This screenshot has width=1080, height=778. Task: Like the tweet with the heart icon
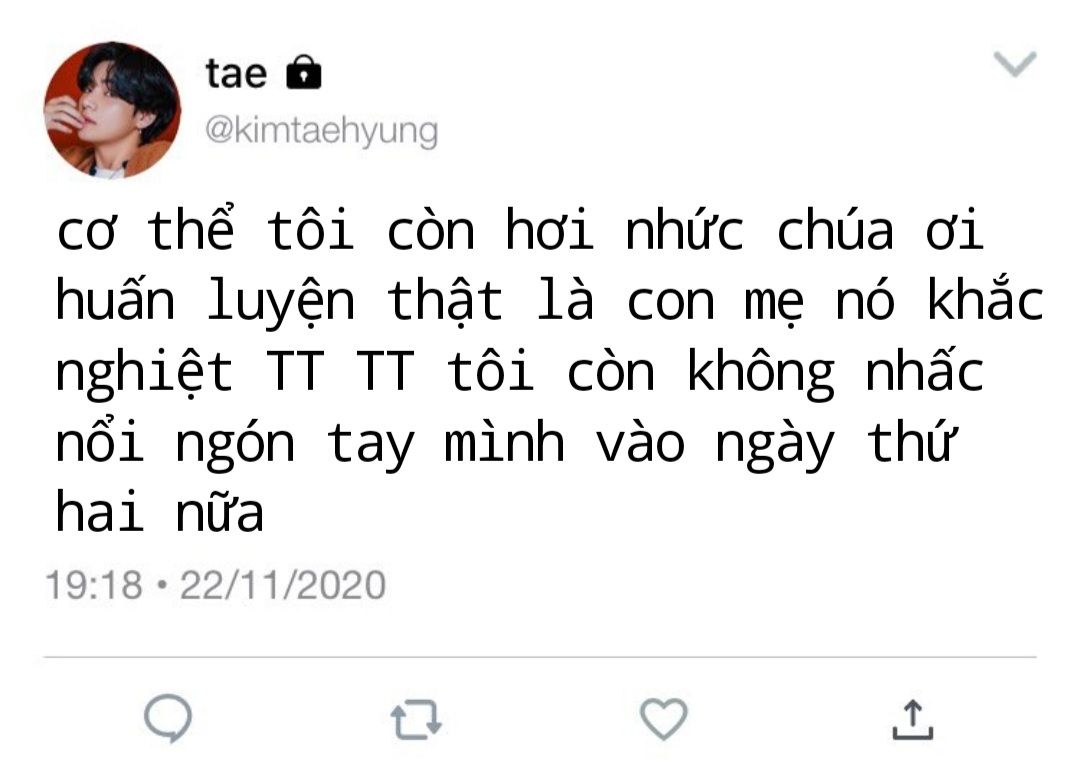click(x=664, y=719)
